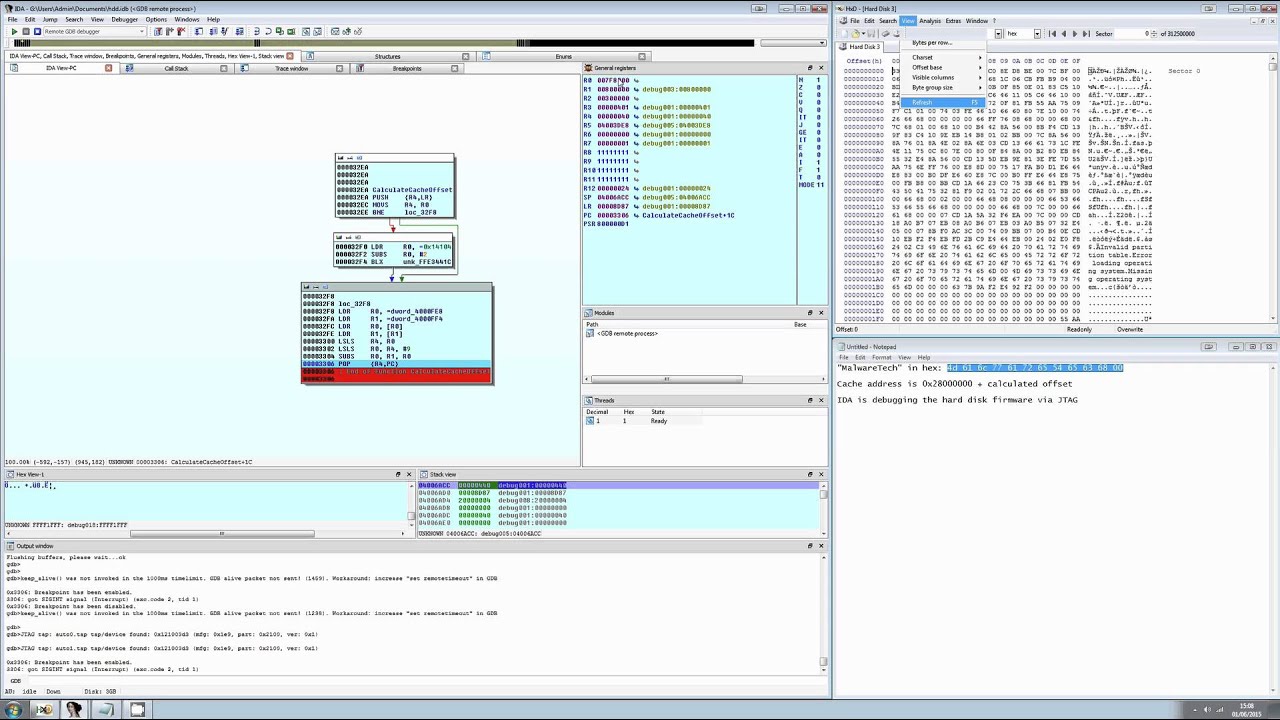The height and width of the screenshot is (720, 1280).
Task: Float the Modules panel
Action: click(810, 313)
